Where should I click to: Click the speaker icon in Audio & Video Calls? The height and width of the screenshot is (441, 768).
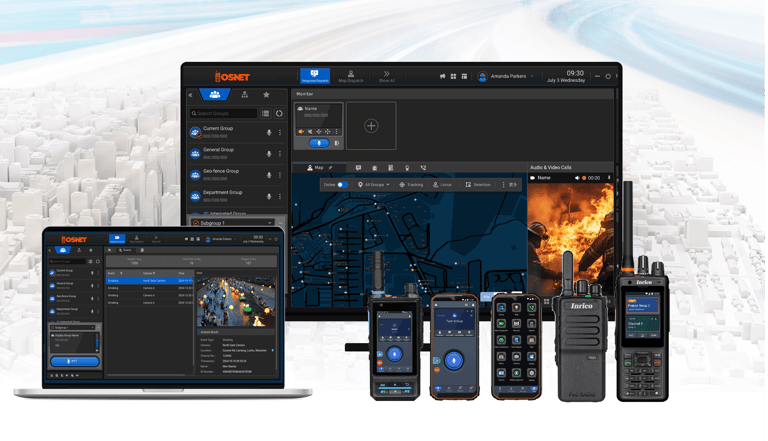click(x=577, y=178)
